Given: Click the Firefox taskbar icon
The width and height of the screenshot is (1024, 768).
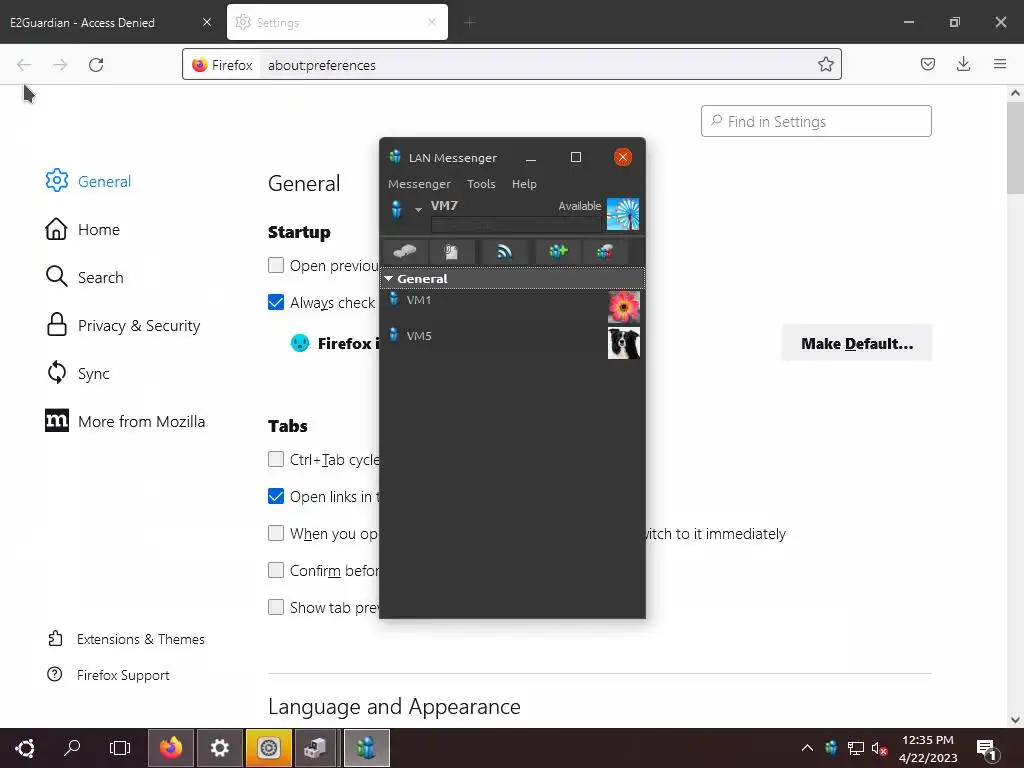Looking at the screenshot, I should pos(170,748).
